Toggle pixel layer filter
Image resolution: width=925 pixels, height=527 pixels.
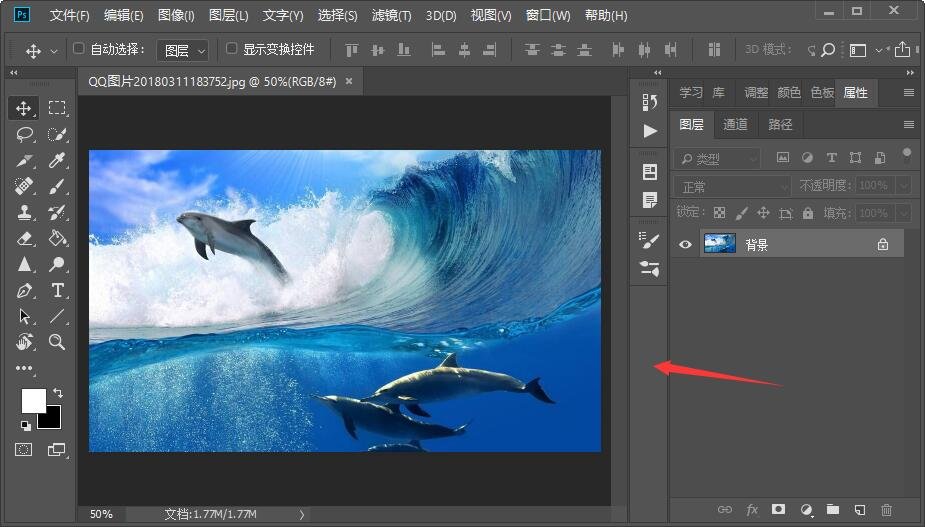point(783,158)
